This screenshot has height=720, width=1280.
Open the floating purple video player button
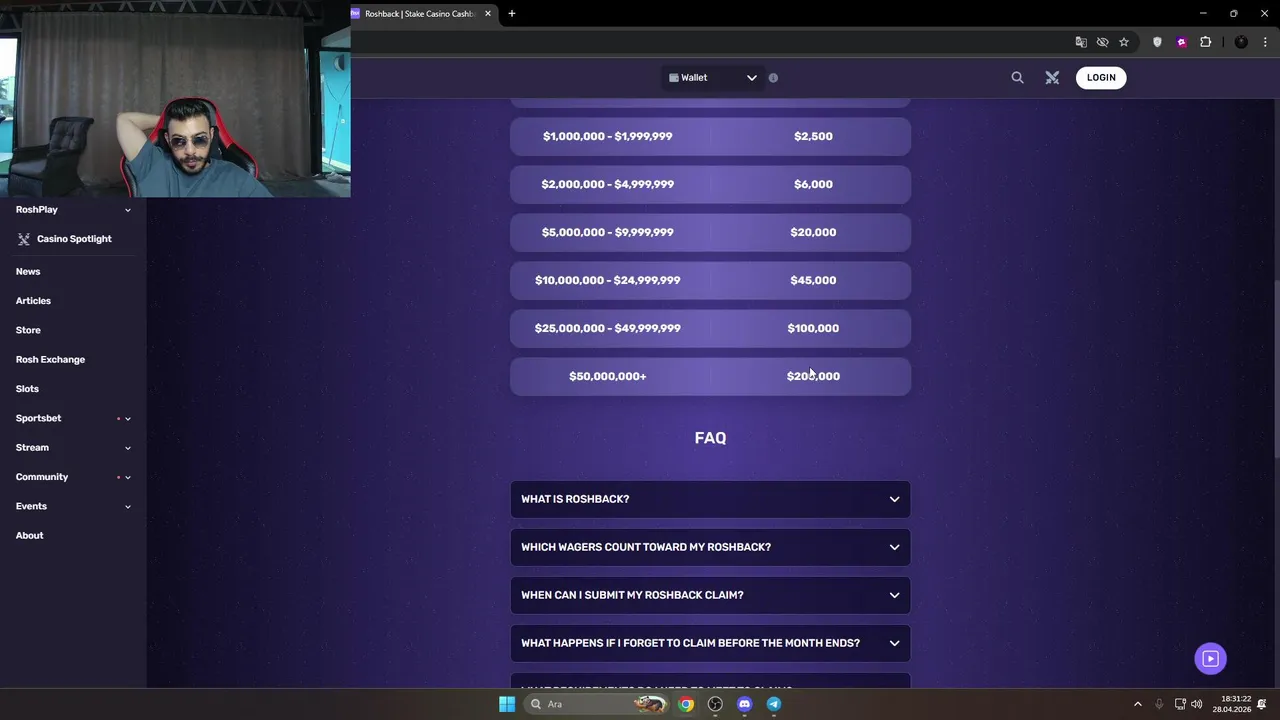(1210, 658)
